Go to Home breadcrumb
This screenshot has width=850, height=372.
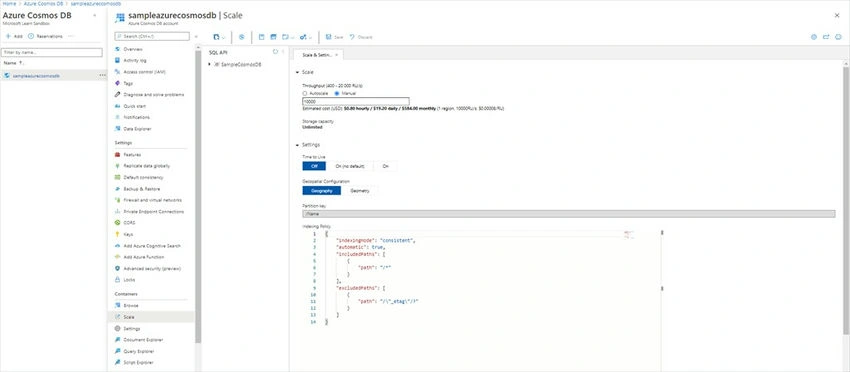coord(9,3)
